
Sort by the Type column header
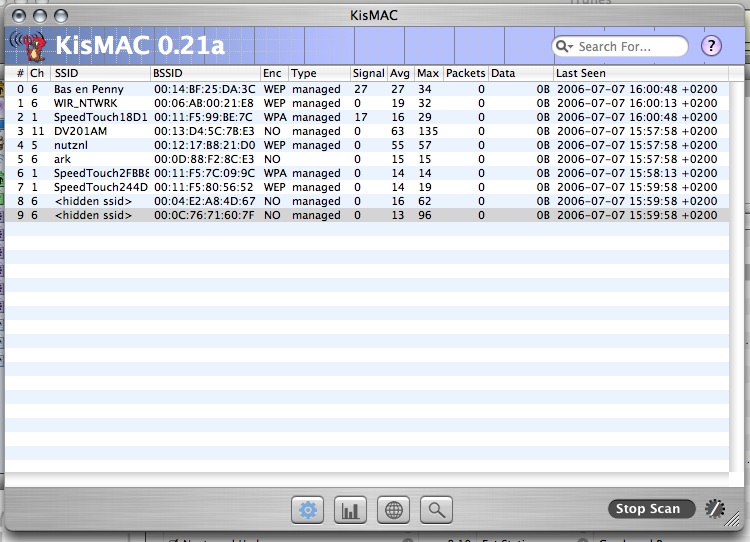(319, 73)
